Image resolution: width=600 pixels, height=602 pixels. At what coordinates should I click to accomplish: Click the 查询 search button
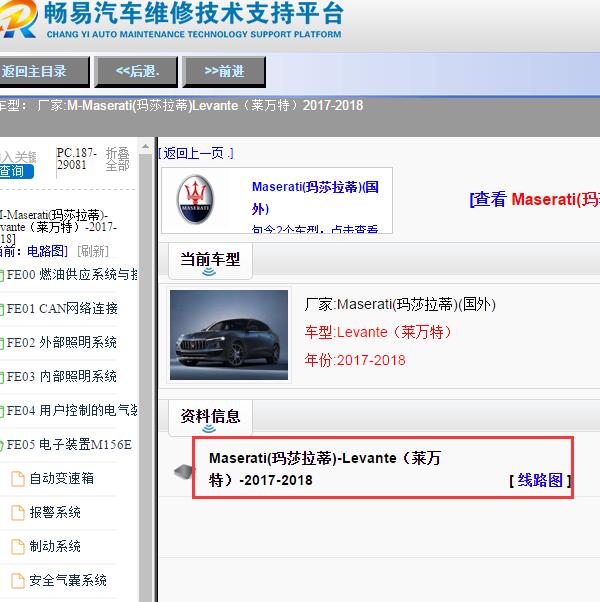coord(17,171)
